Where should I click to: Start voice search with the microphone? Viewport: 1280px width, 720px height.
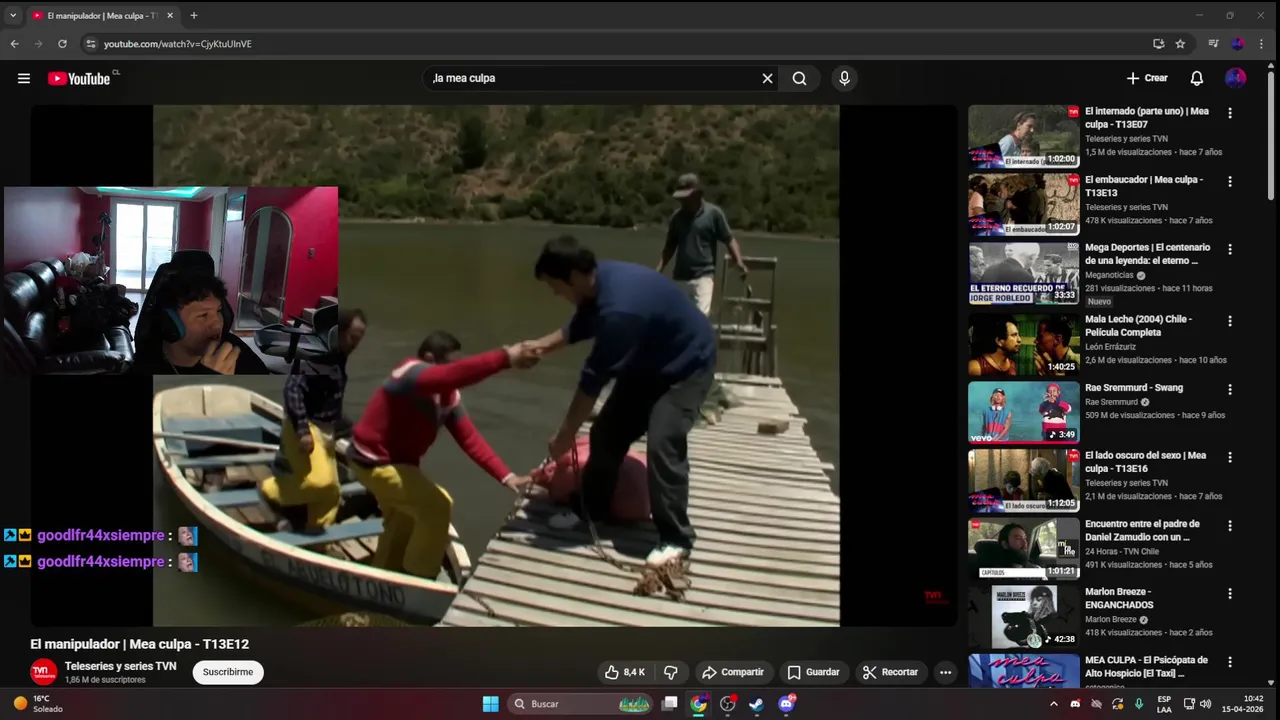point(845,78)
